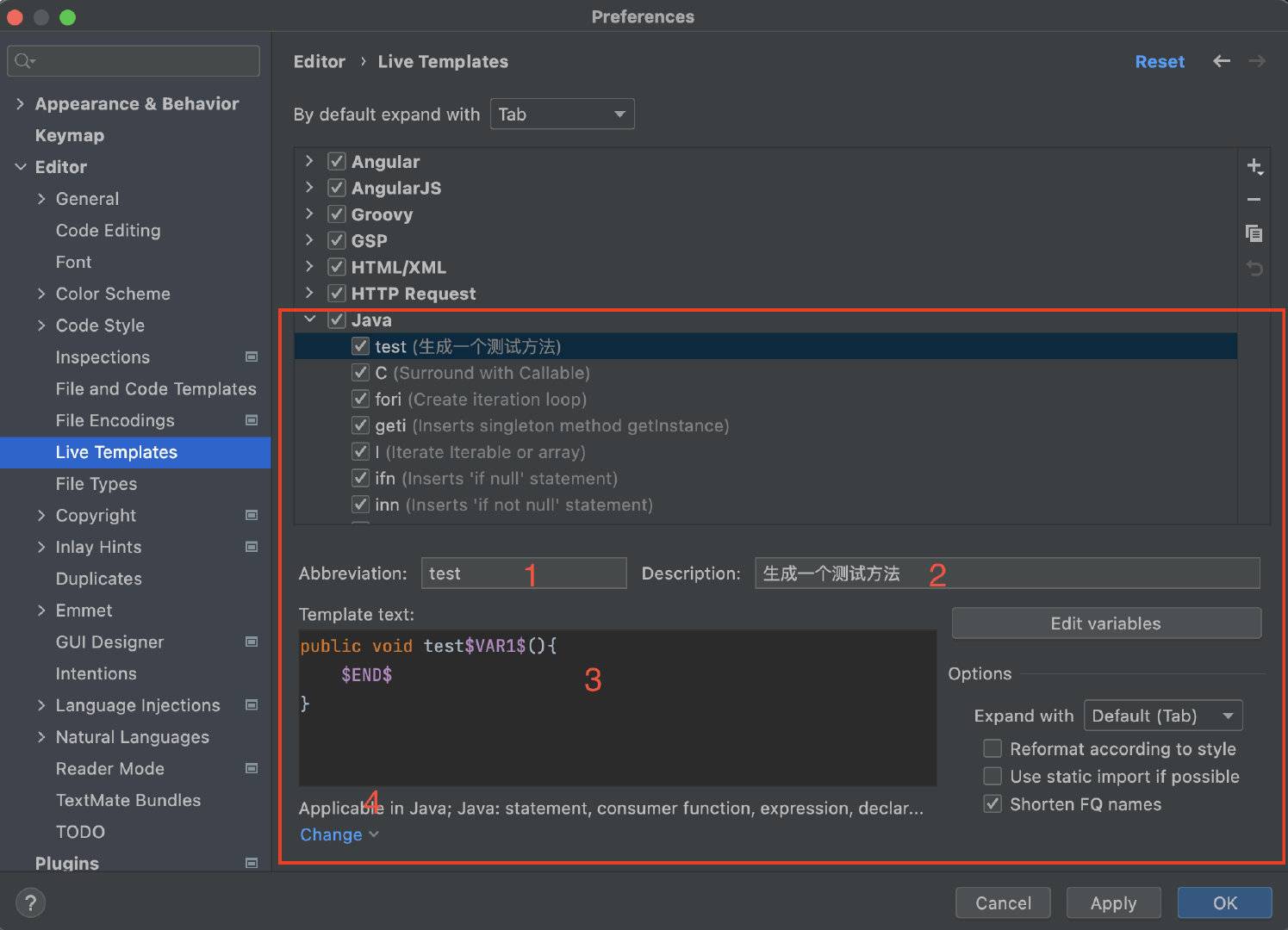
Task: Click project-level icon beside Inspections
Action: (252, 356)
